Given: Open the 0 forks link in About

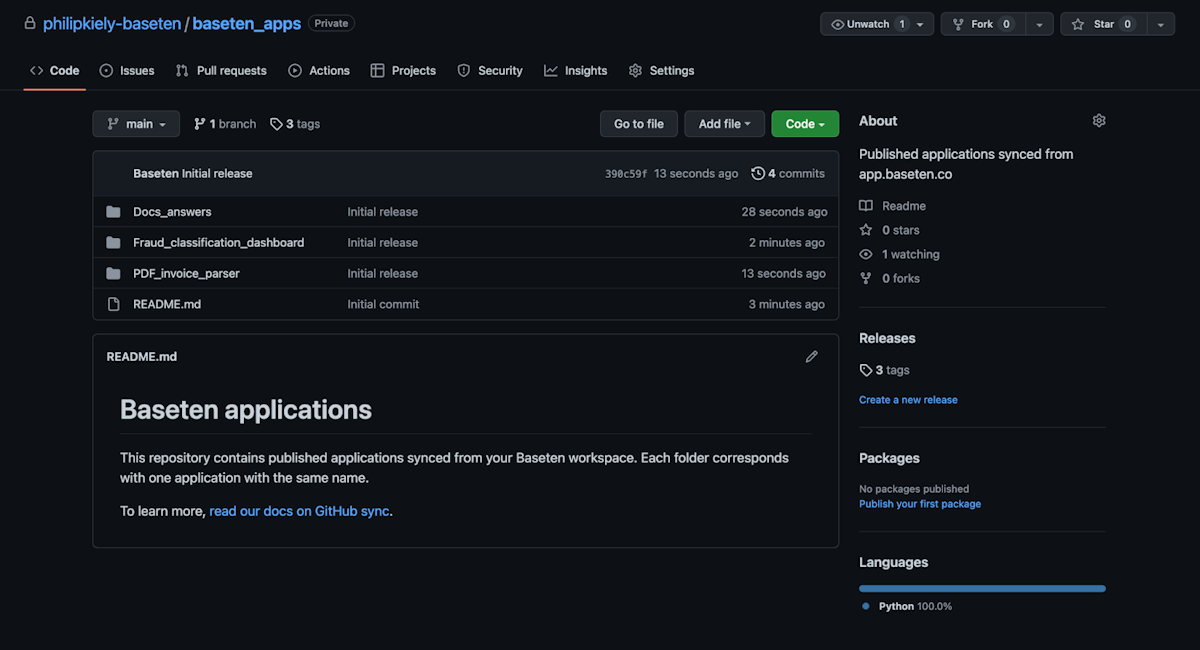Looking at the screenshot, I should (x=889, y=278).
